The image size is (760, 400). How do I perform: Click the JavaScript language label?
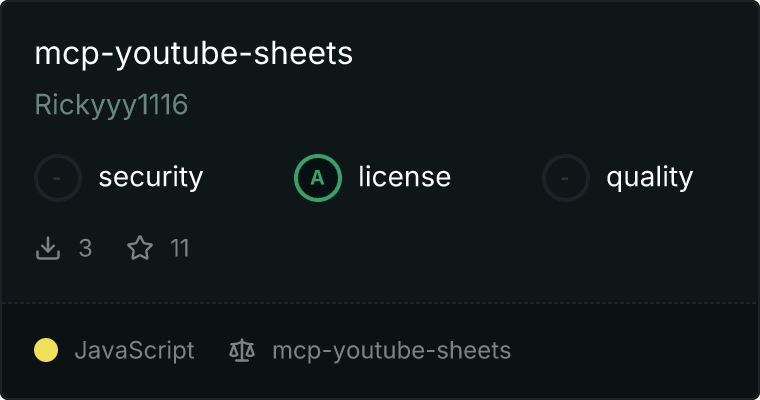[x=134, y=351]
